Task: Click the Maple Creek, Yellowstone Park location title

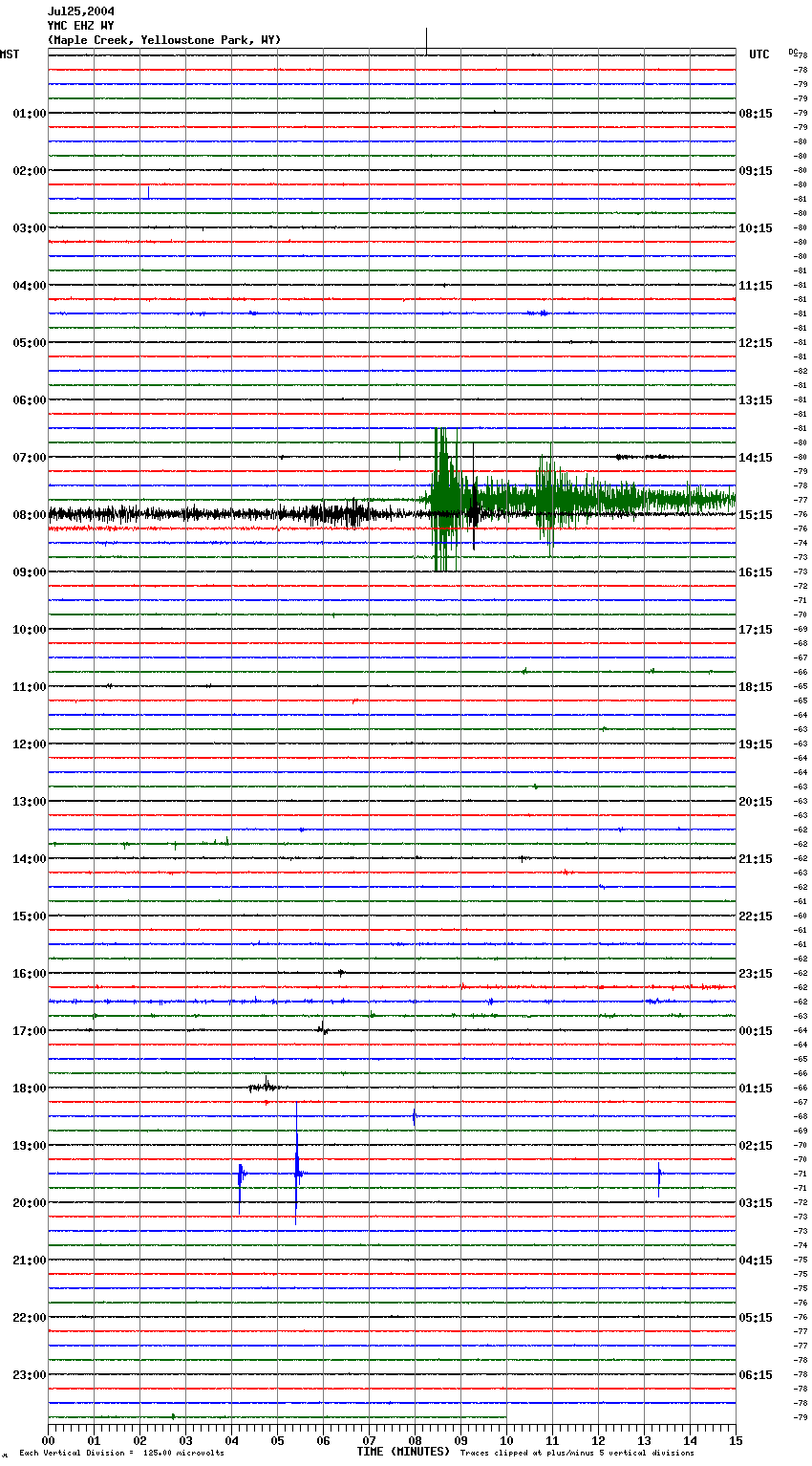Action: coord(164,40)
